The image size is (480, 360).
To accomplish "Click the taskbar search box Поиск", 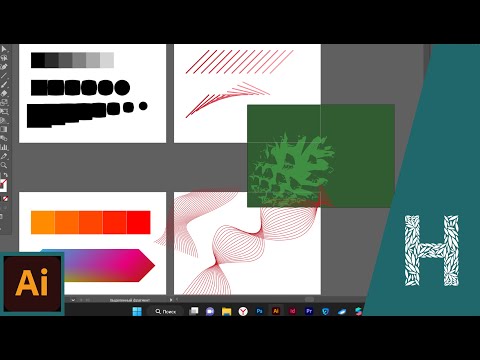I will (x=166, y=311).
